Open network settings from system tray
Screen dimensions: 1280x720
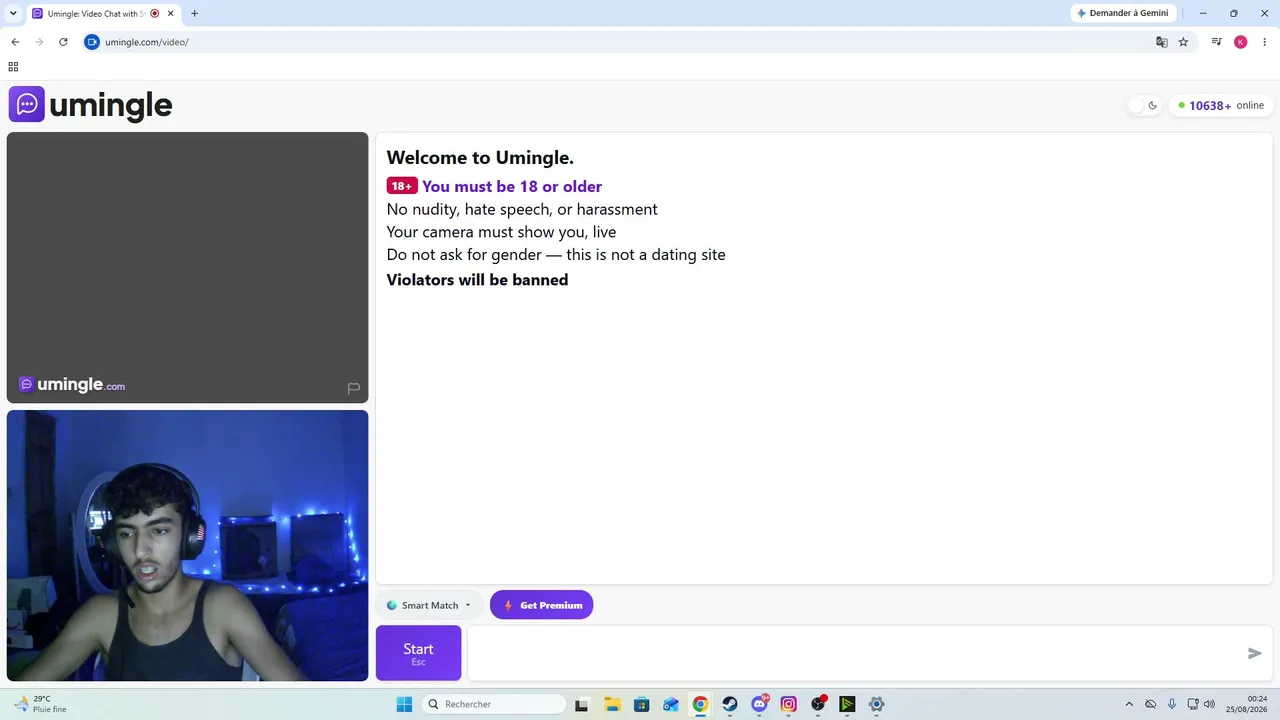1193,704
